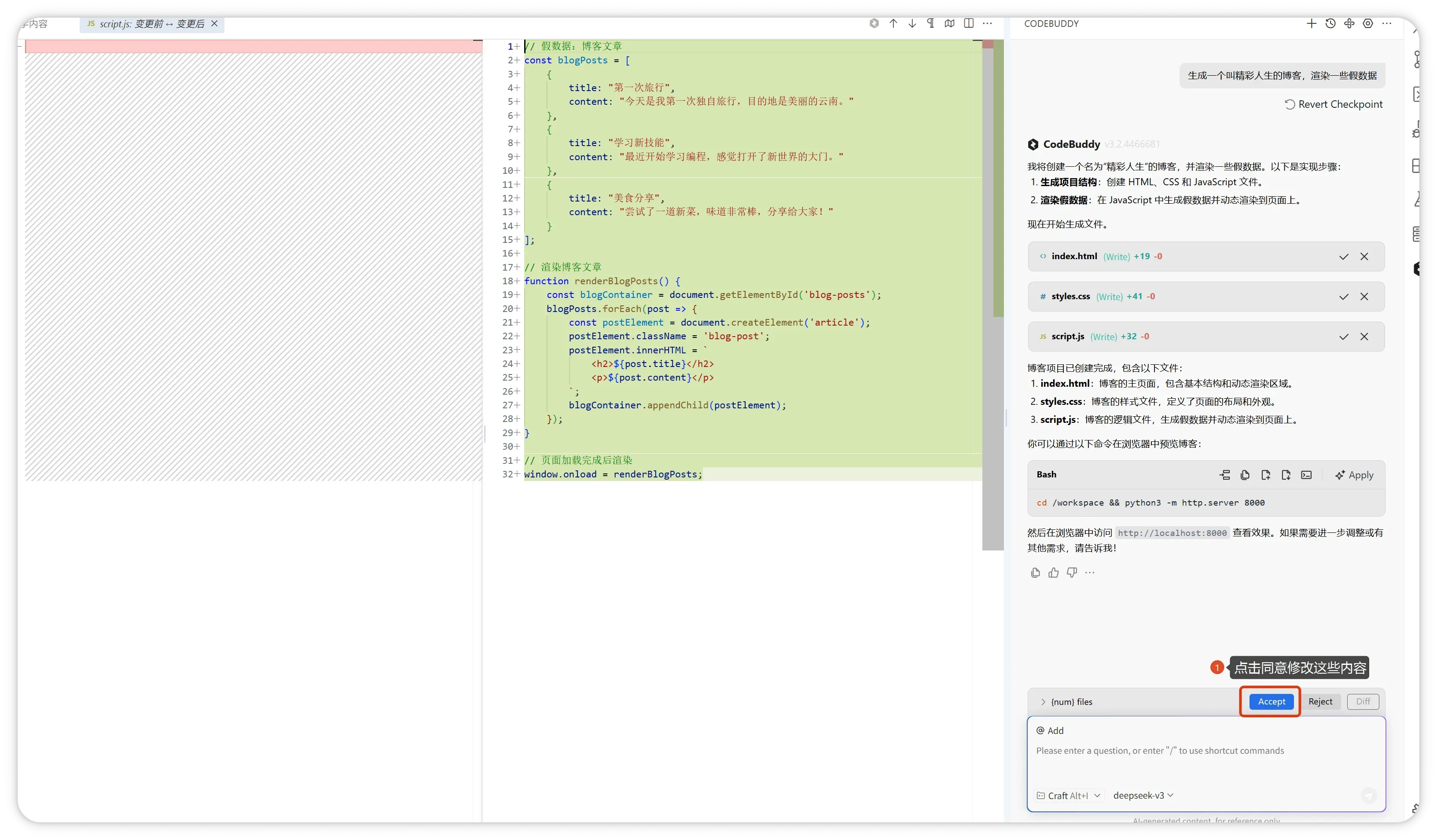Open CodeBuddy chat history clock icon
This screenshot has width=1437, height=840.
click(x=1330, y=23)
